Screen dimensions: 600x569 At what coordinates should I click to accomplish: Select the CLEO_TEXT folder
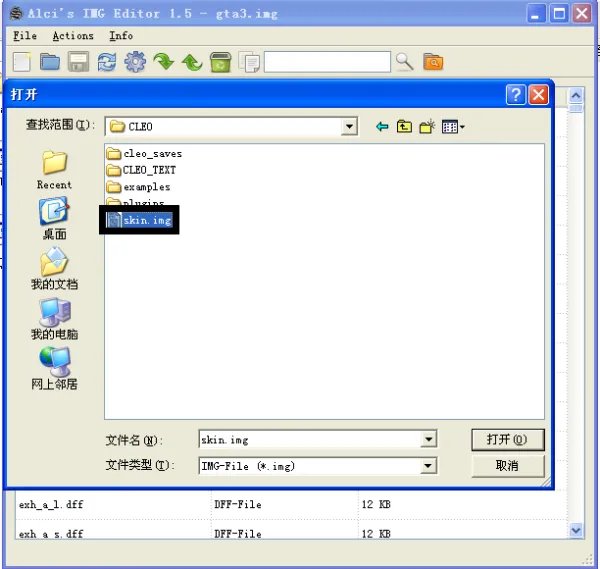(x=141, y=170)
